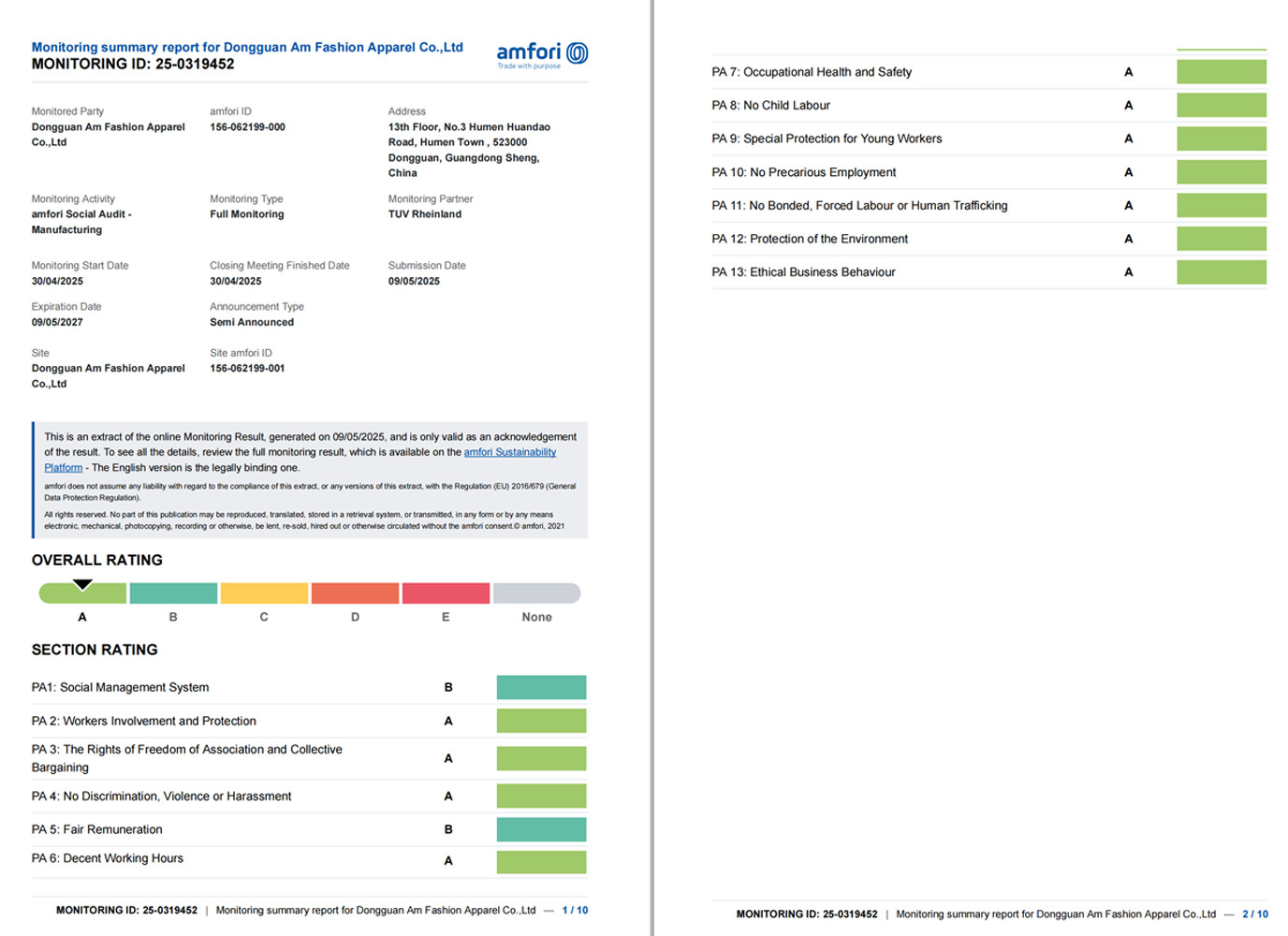
Task: Select the grey None rating segment
Action: point(537,593)
